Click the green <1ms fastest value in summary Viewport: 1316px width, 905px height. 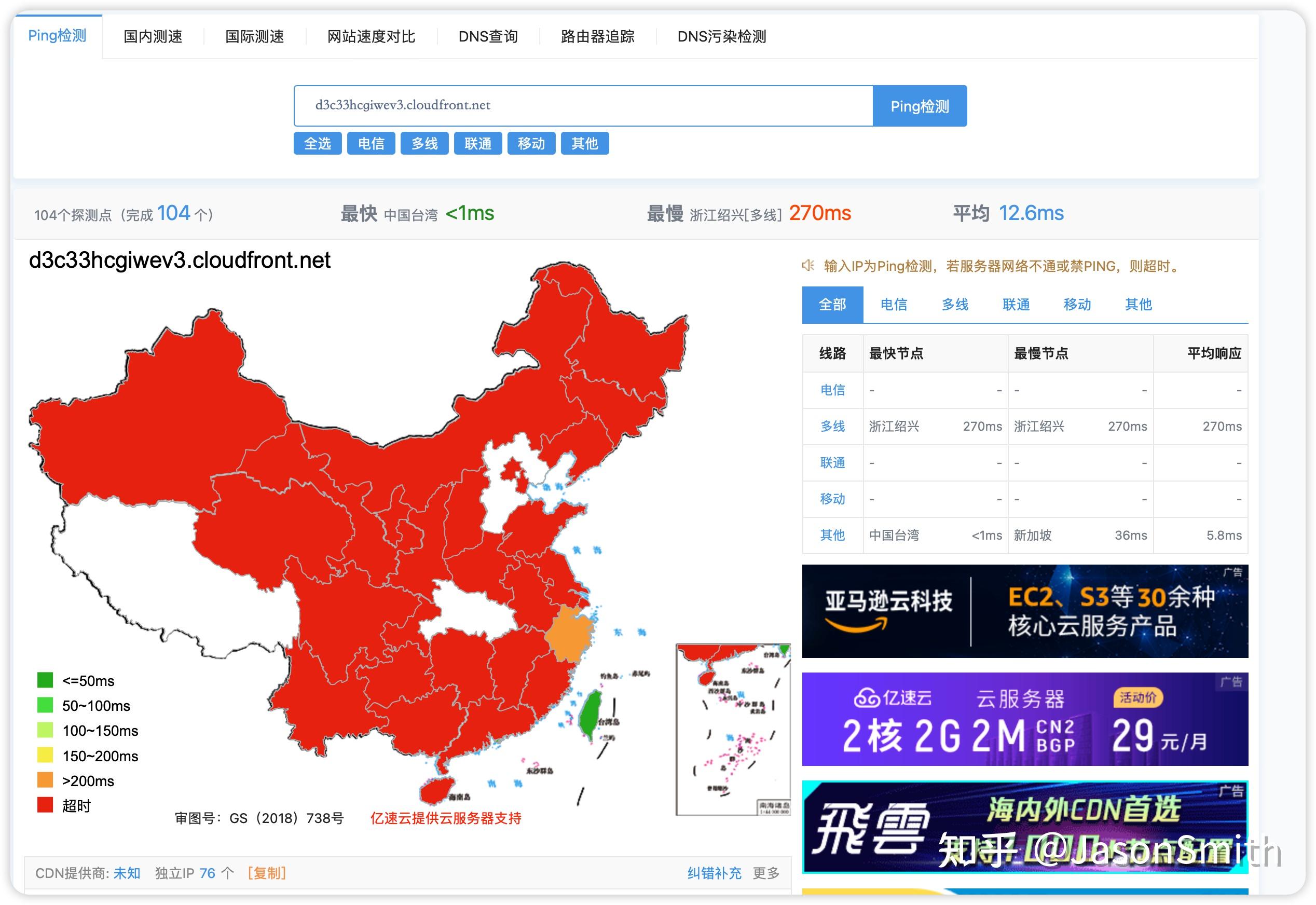tap(470, 214)
